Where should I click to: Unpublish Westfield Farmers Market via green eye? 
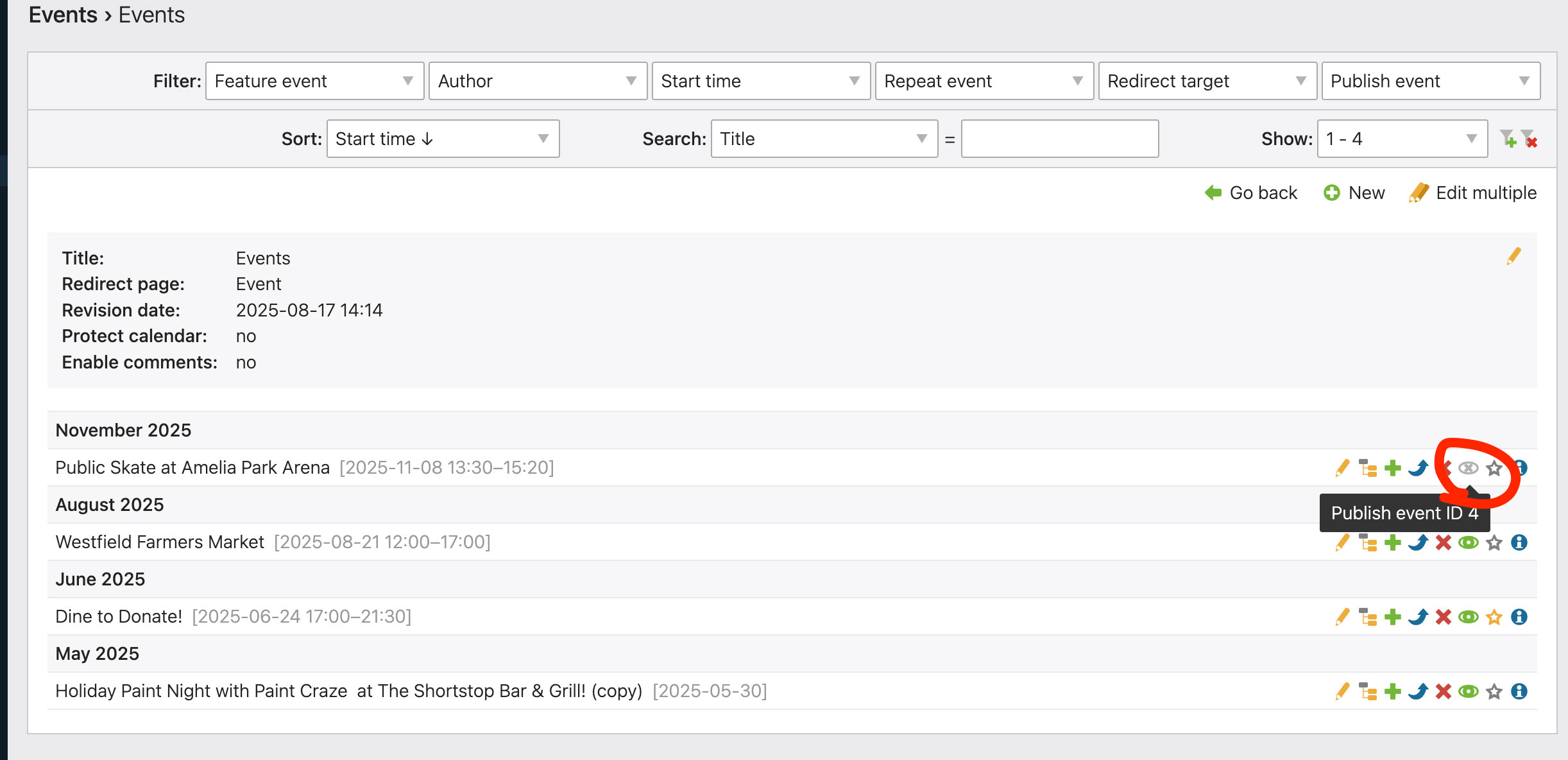click(x=1469, y=542)
